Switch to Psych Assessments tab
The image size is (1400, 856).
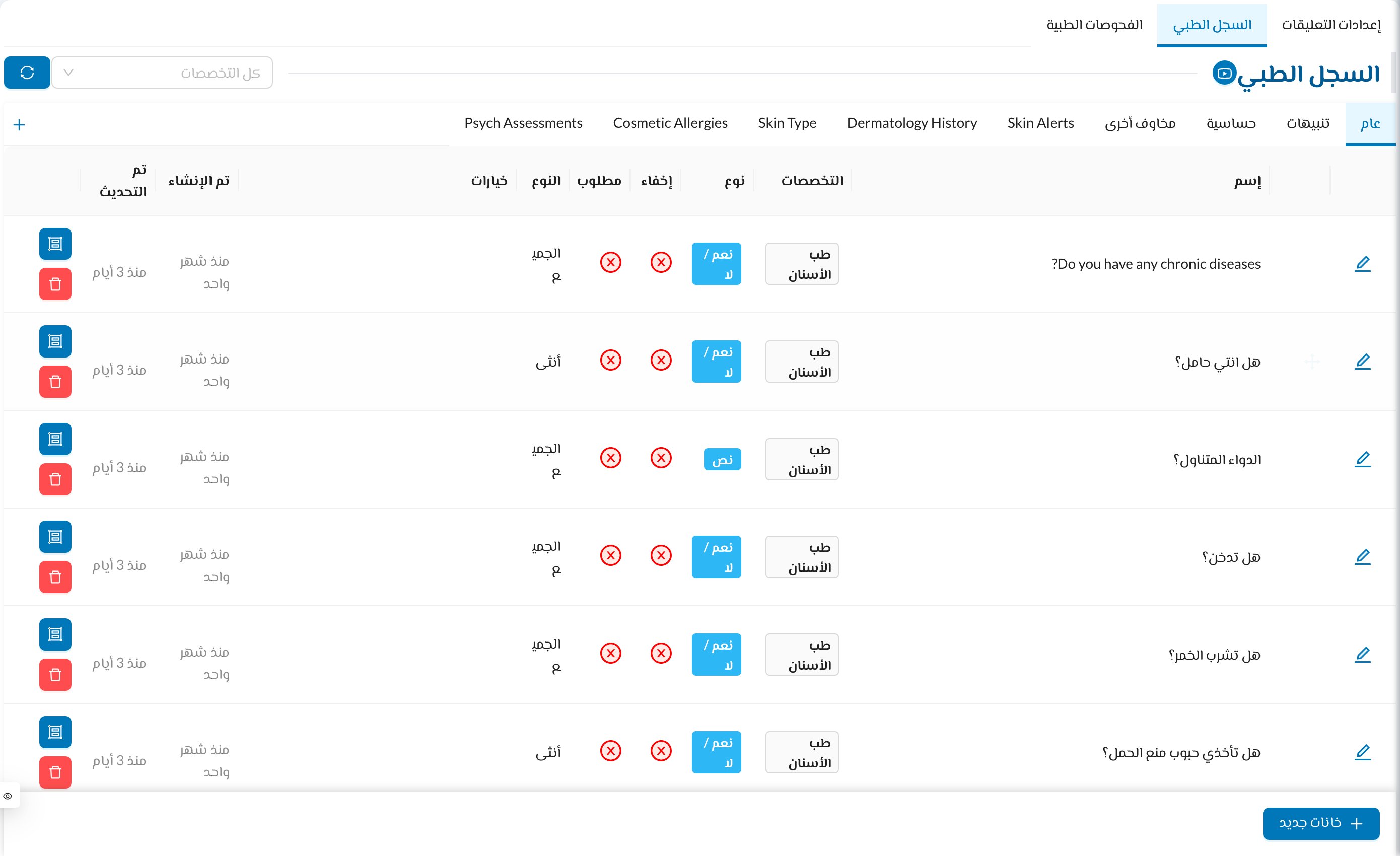523,123
